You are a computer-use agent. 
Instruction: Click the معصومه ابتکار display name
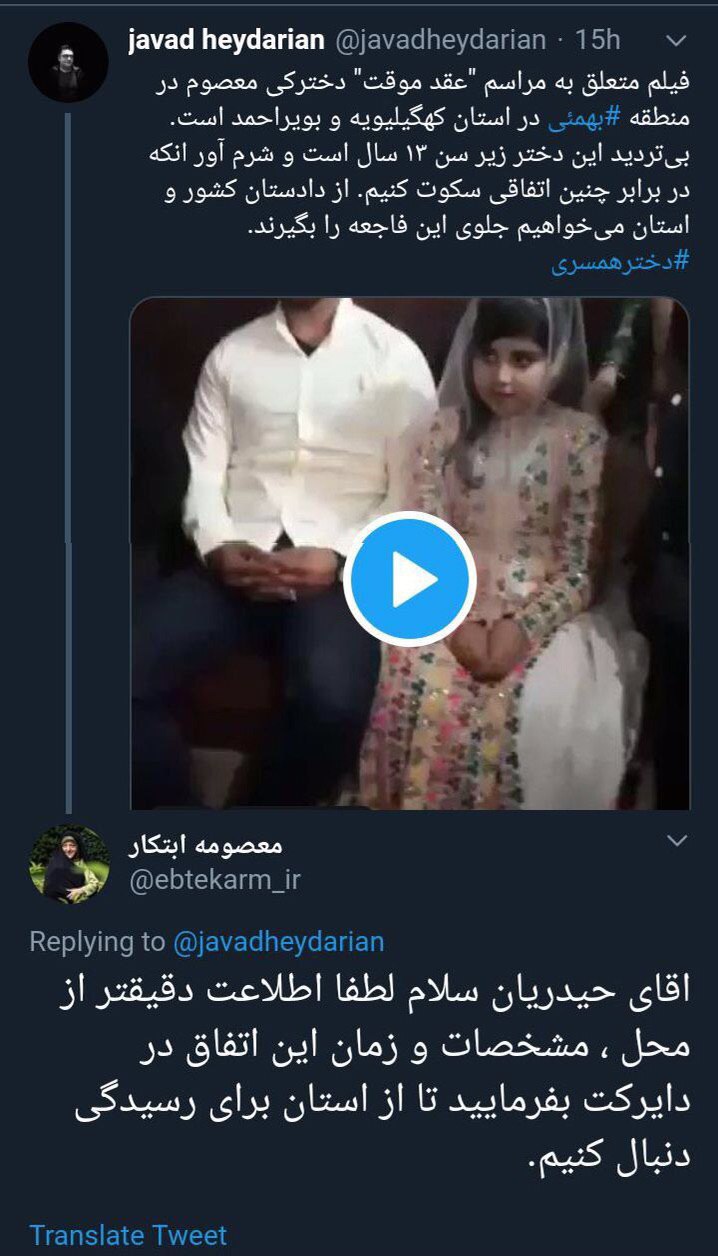click(x=206, y=846)
